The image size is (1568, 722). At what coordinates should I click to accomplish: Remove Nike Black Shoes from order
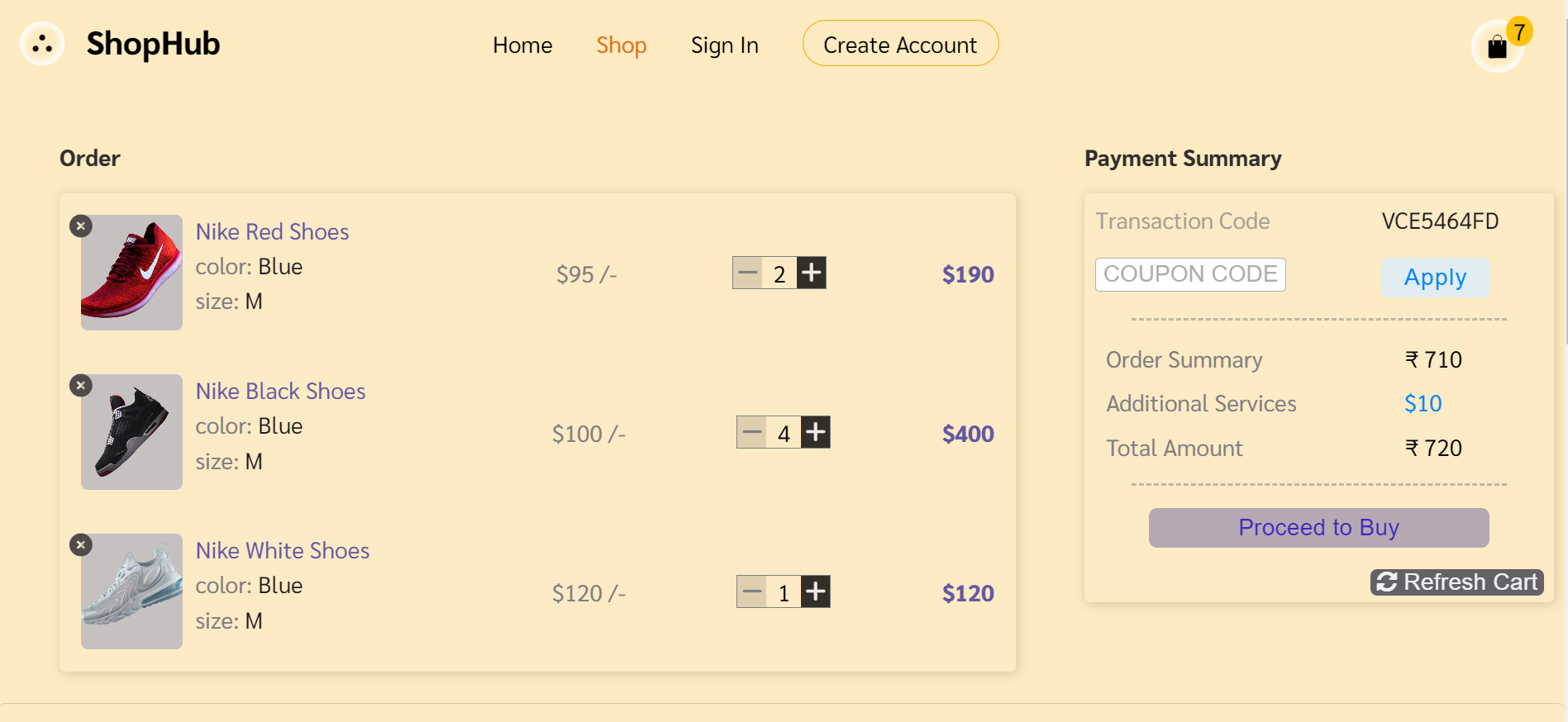coord(80,385)
